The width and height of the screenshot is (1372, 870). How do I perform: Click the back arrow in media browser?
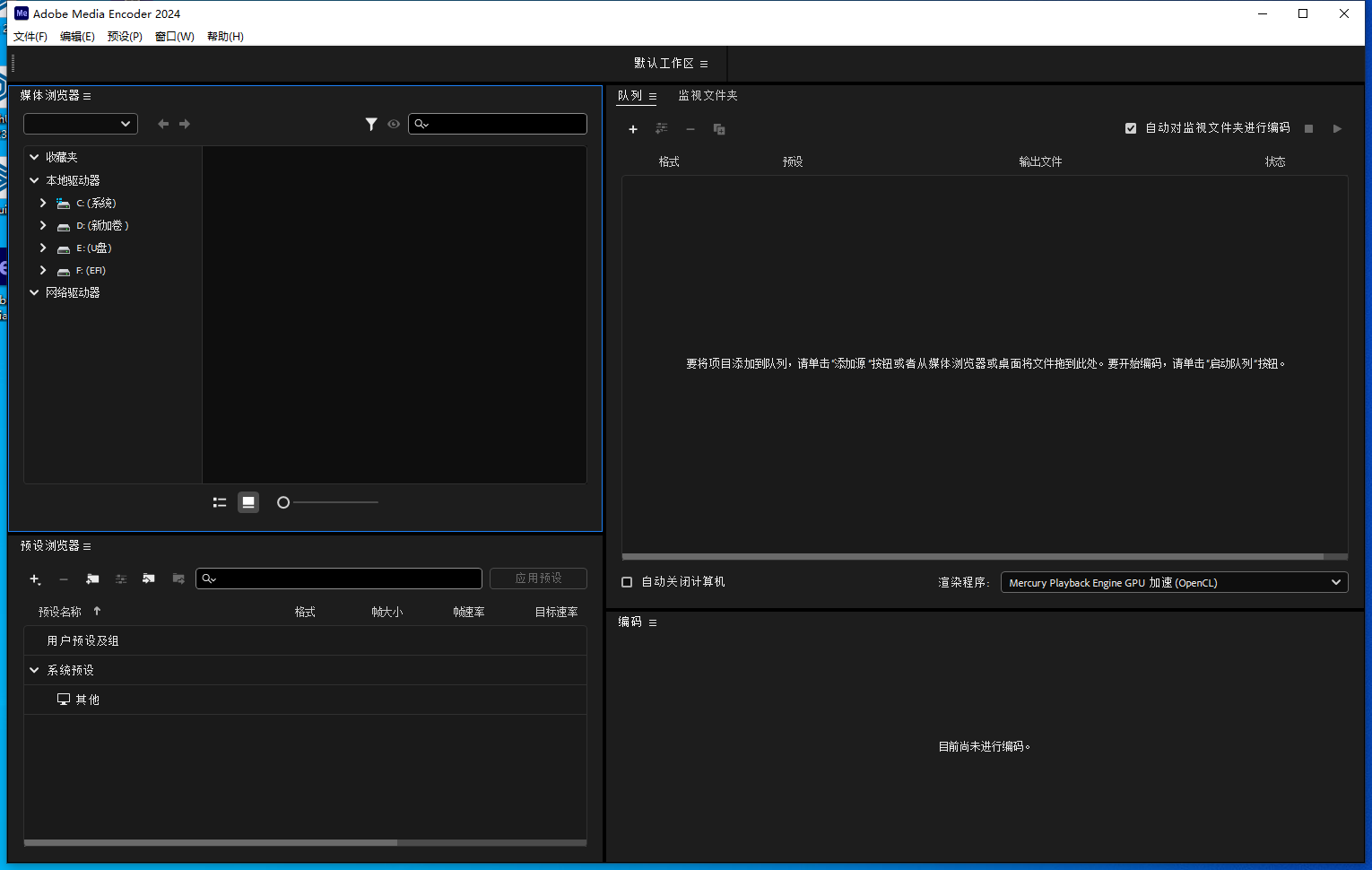coord(163,124)
